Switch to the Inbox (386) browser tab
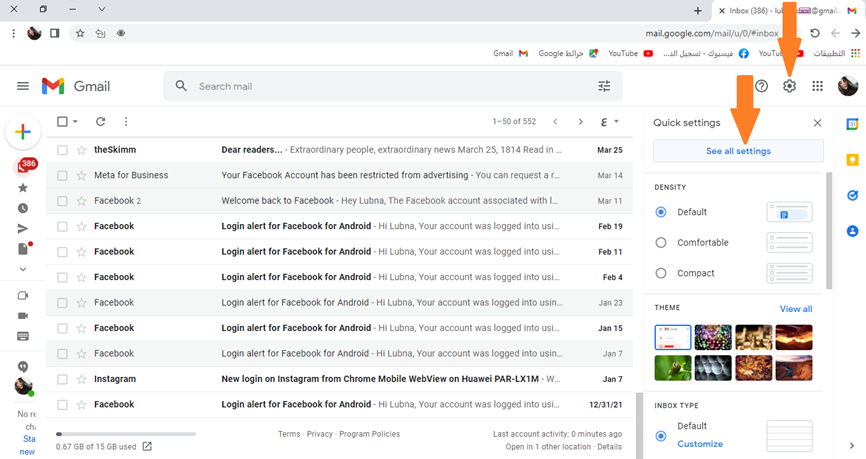The image size is (866, 459). [x=787, y=10]
